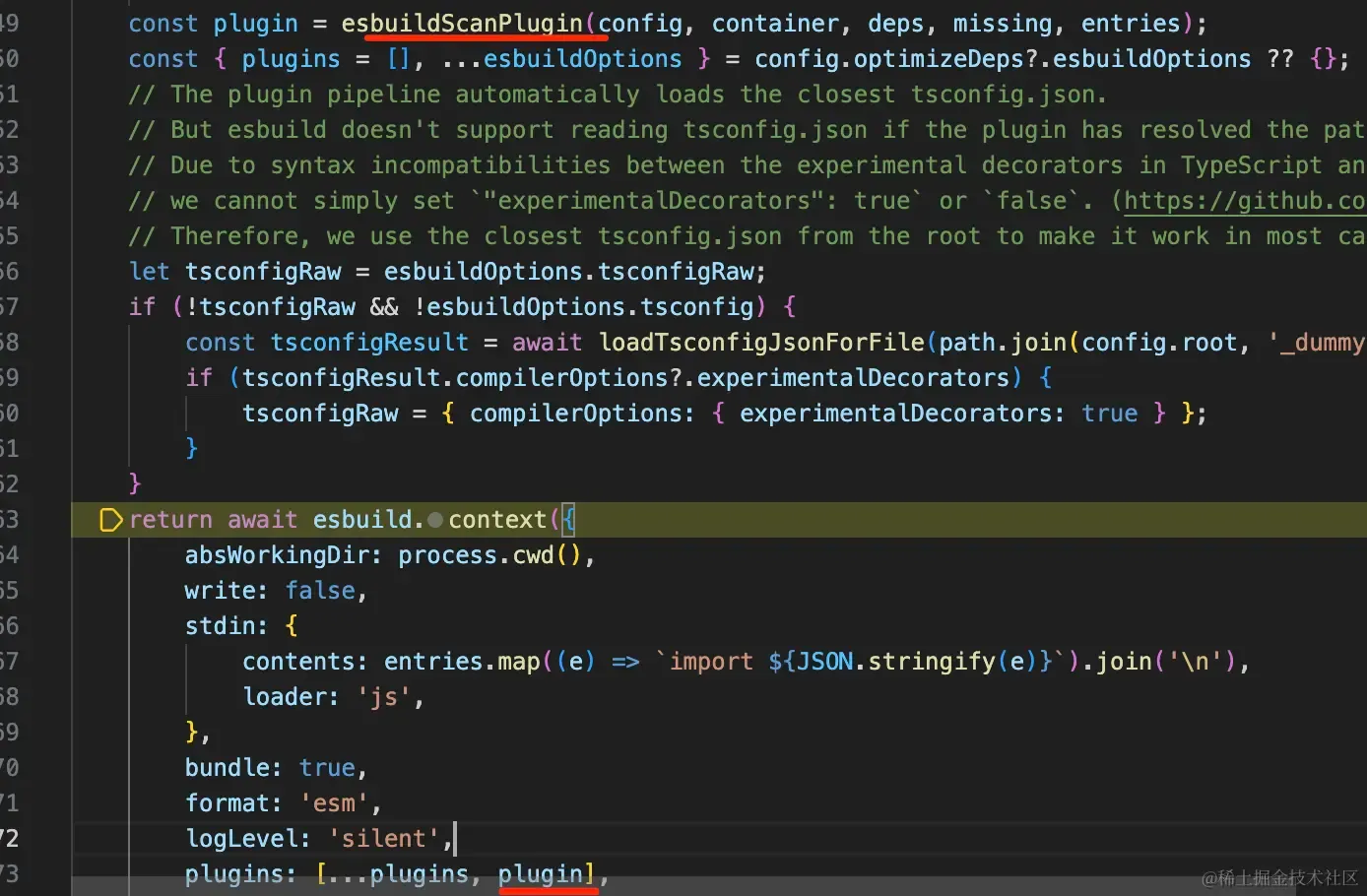Click the entries.map expression in contents
The height and width of the screenshot is (896, 1367).
tap(462, 662)
